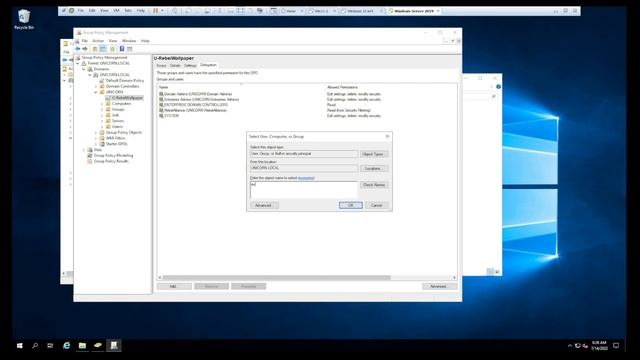Click the Locations button
This screenshot has width=640, height=360.
[373, 168]
